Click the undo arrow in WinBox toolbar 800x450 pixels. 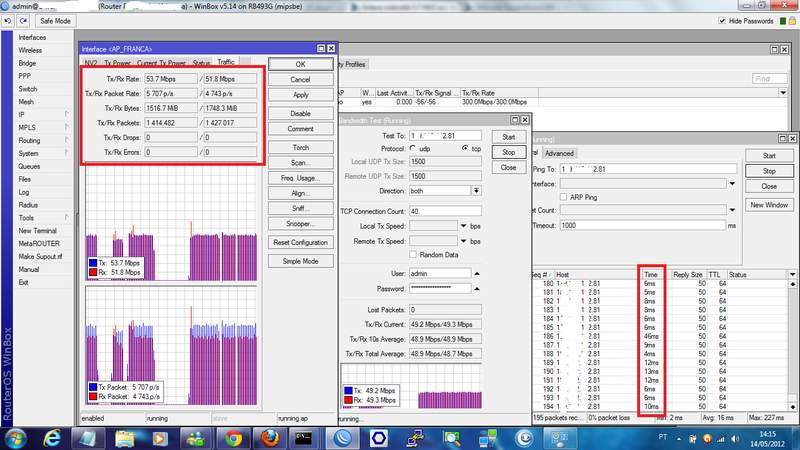coord(10,20)
